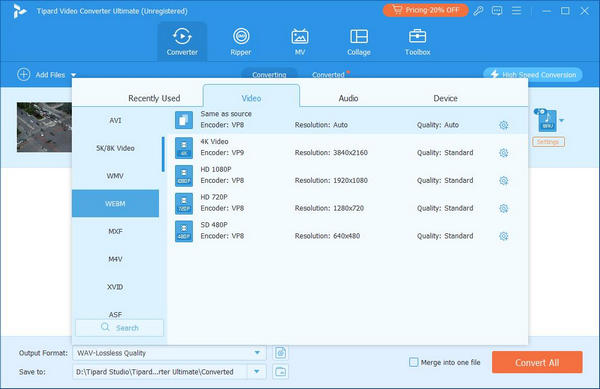Screen dimensions: 600x389
Task: Click the Tipard app logo icon
Action: (x=20, y=11)
